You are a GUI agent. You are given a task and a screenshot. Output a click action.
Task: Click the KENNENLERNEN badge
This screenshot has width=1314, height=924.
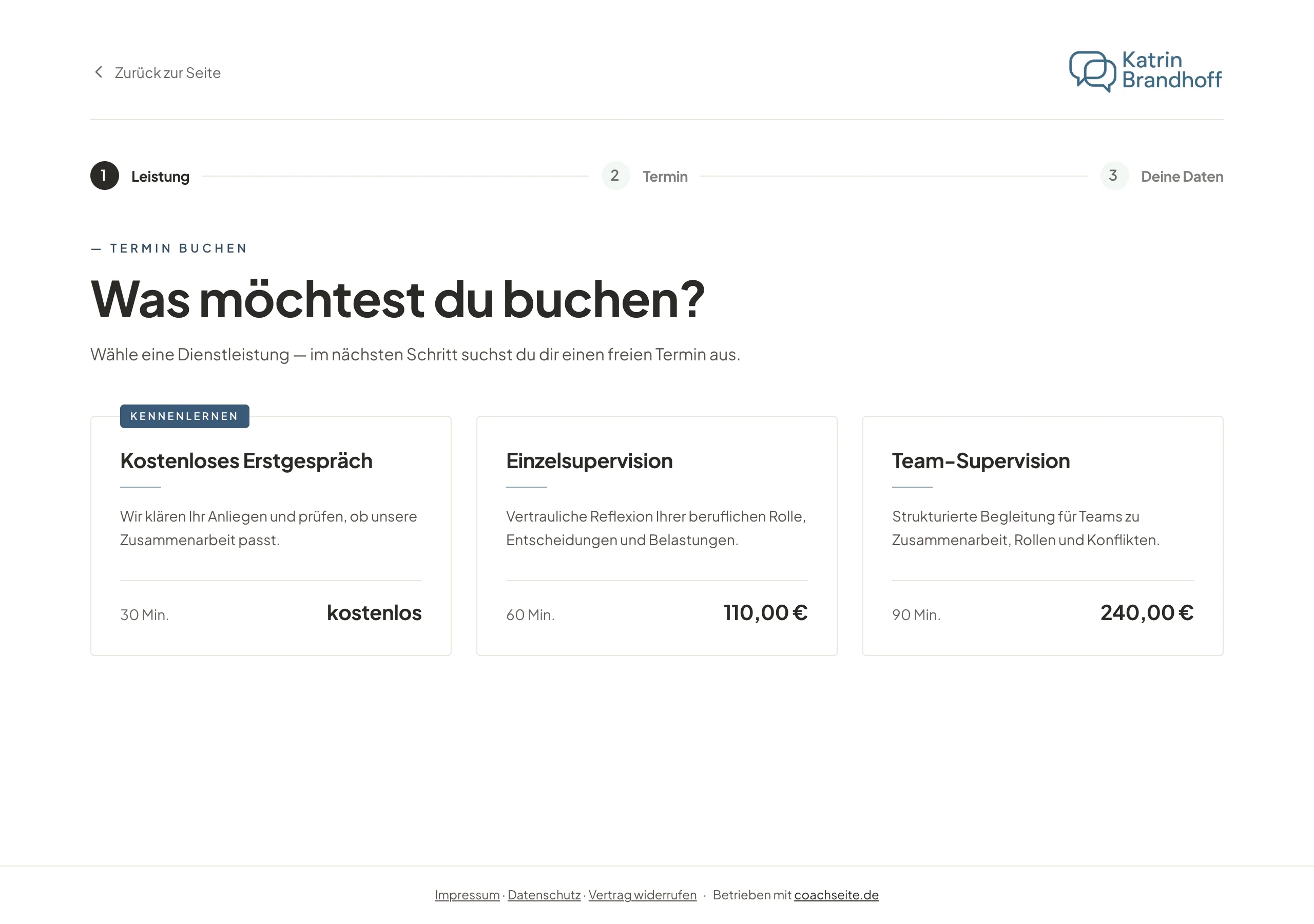(184, 416)
